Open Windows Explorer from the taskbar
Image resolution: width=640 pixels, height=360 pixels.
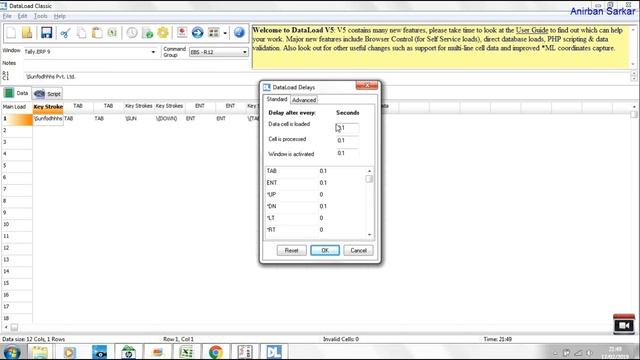[40, 352]
